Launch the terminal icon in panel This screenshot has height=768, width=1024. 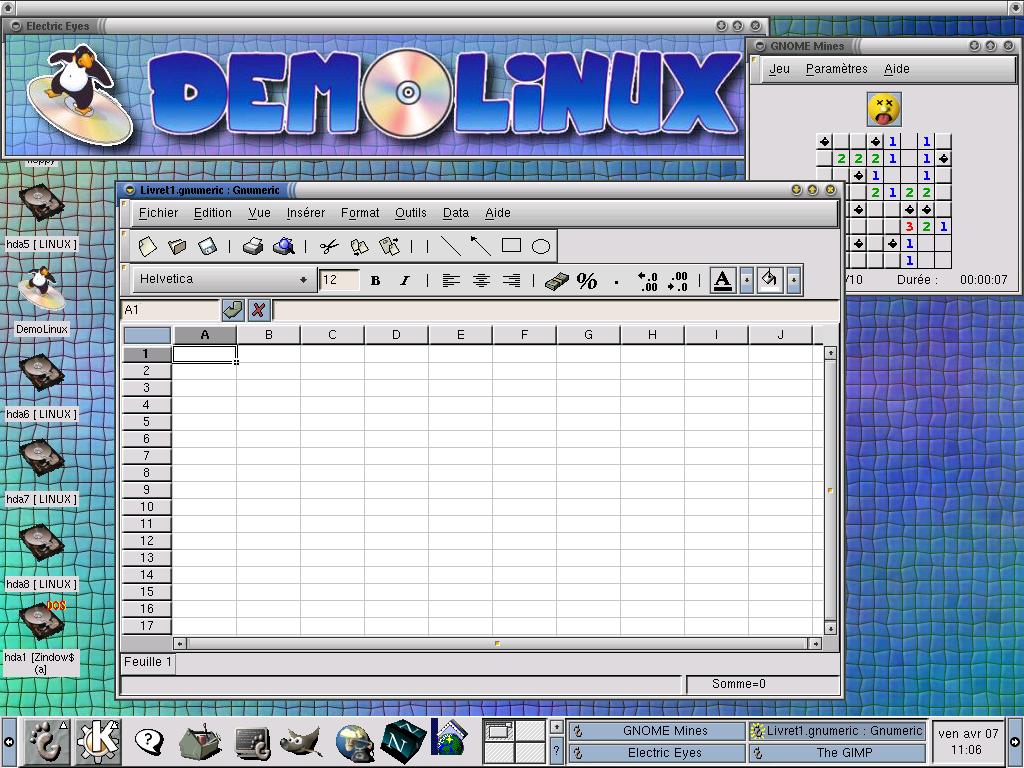coord(252,742)
